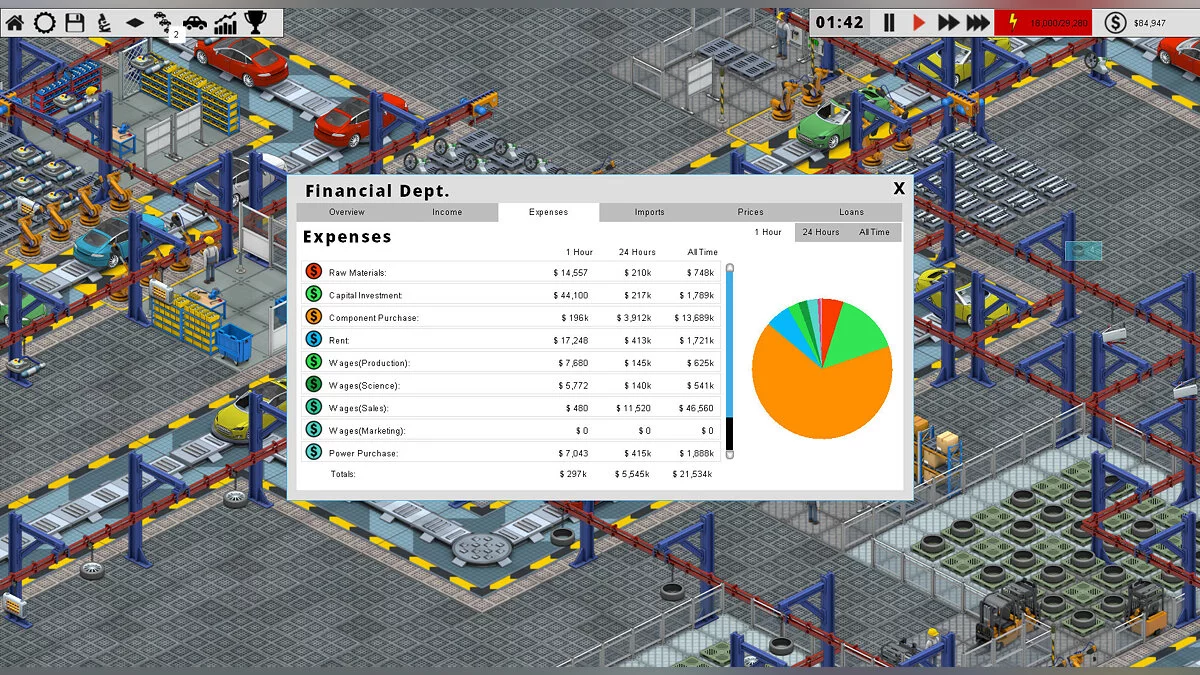Click the $ 13,689k all-time value
The height and width of the screenshot is (675, 1200).
tap(693, 318)
